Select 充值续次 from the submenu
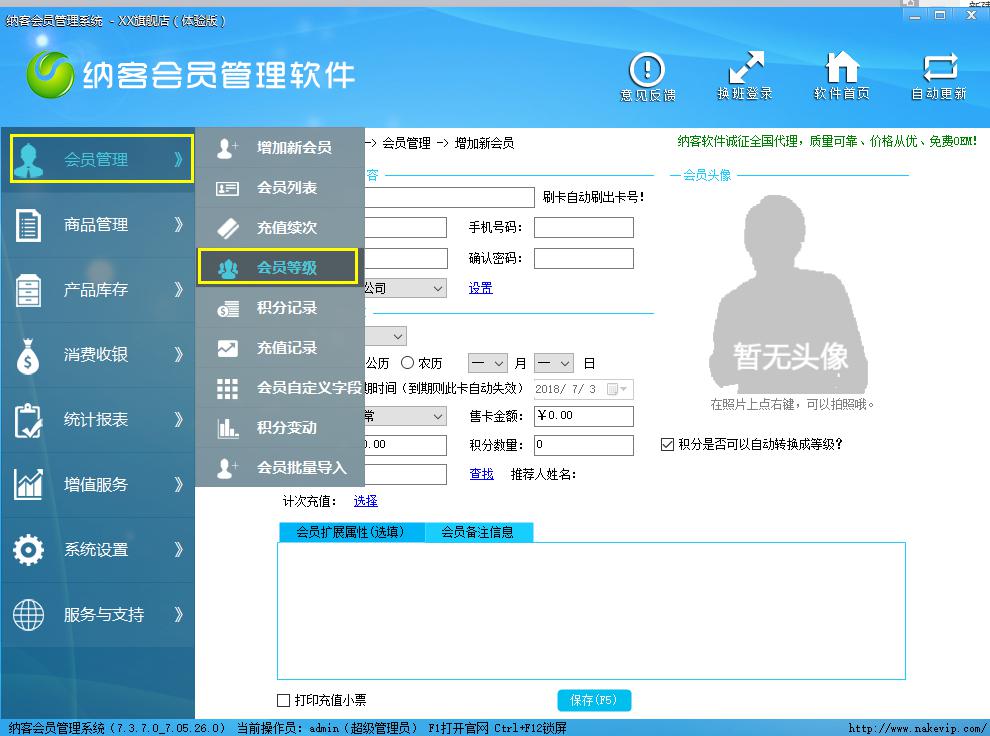The width and height of the screenshot is (990, 736). tap(280, 228)
